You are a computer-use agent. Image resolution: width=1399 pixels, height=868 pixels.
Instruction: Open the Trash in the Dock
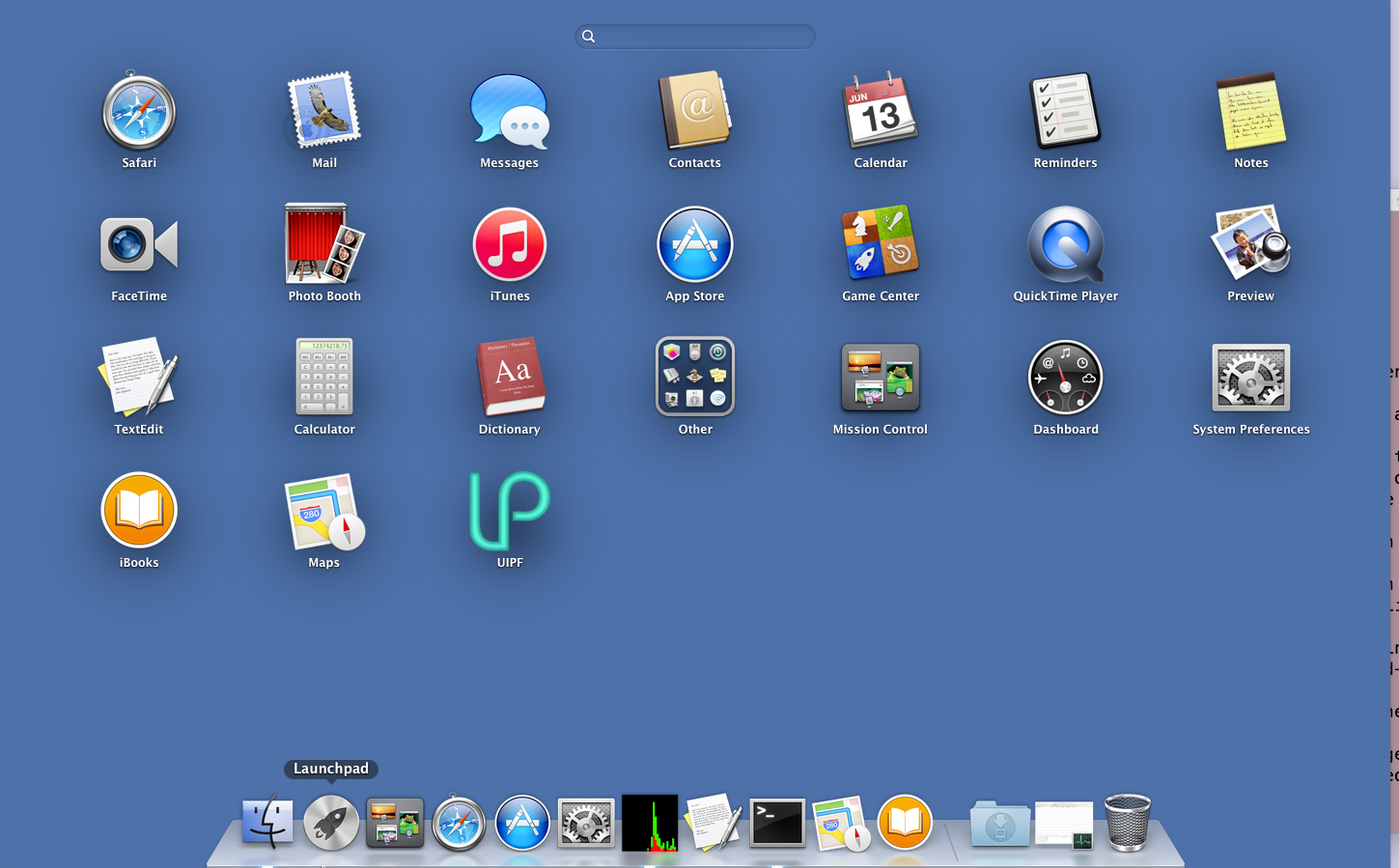(1127, 823)
